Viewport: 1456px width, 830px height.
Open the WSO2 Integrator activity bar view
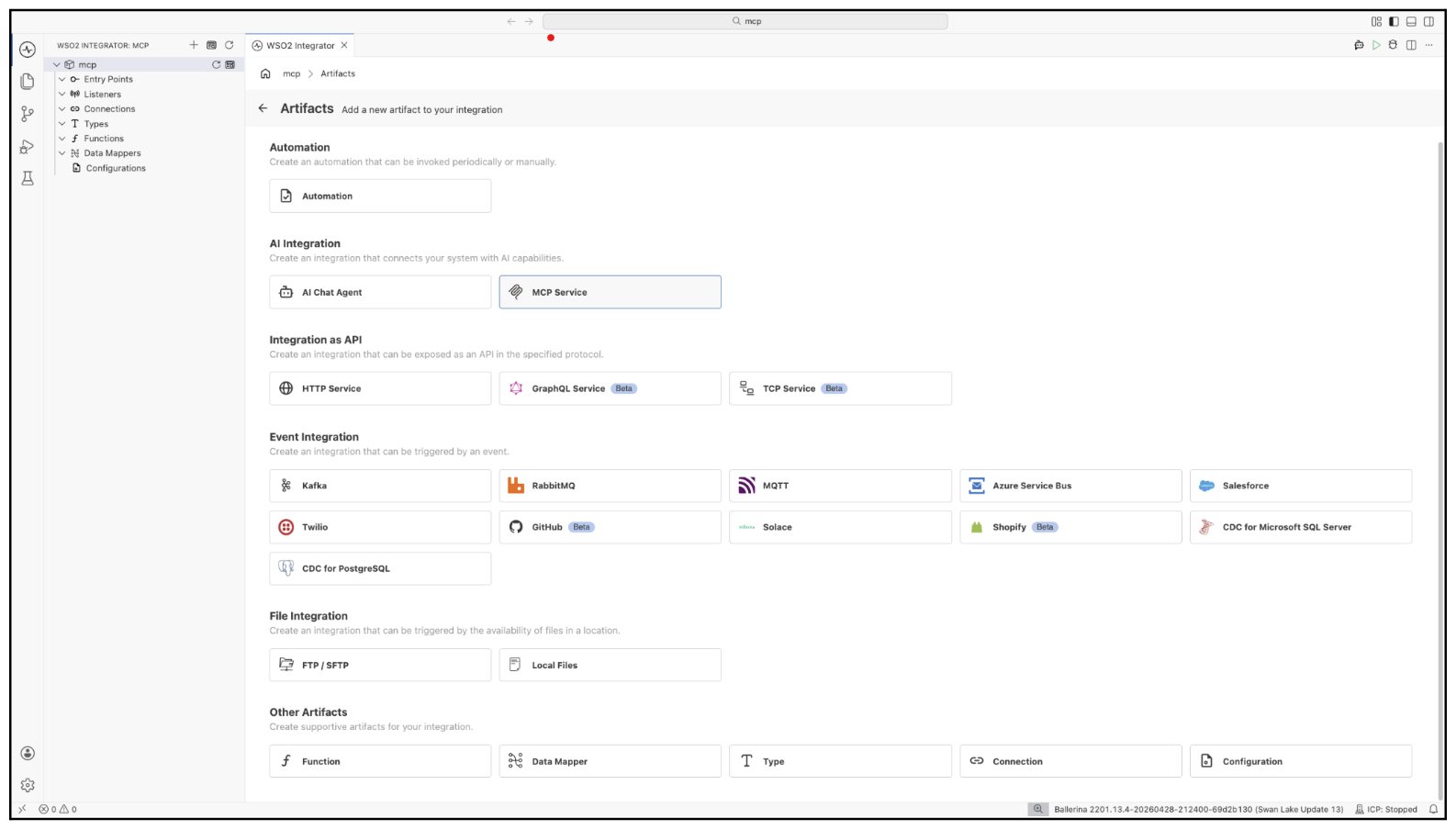click(x=28, y=50)
